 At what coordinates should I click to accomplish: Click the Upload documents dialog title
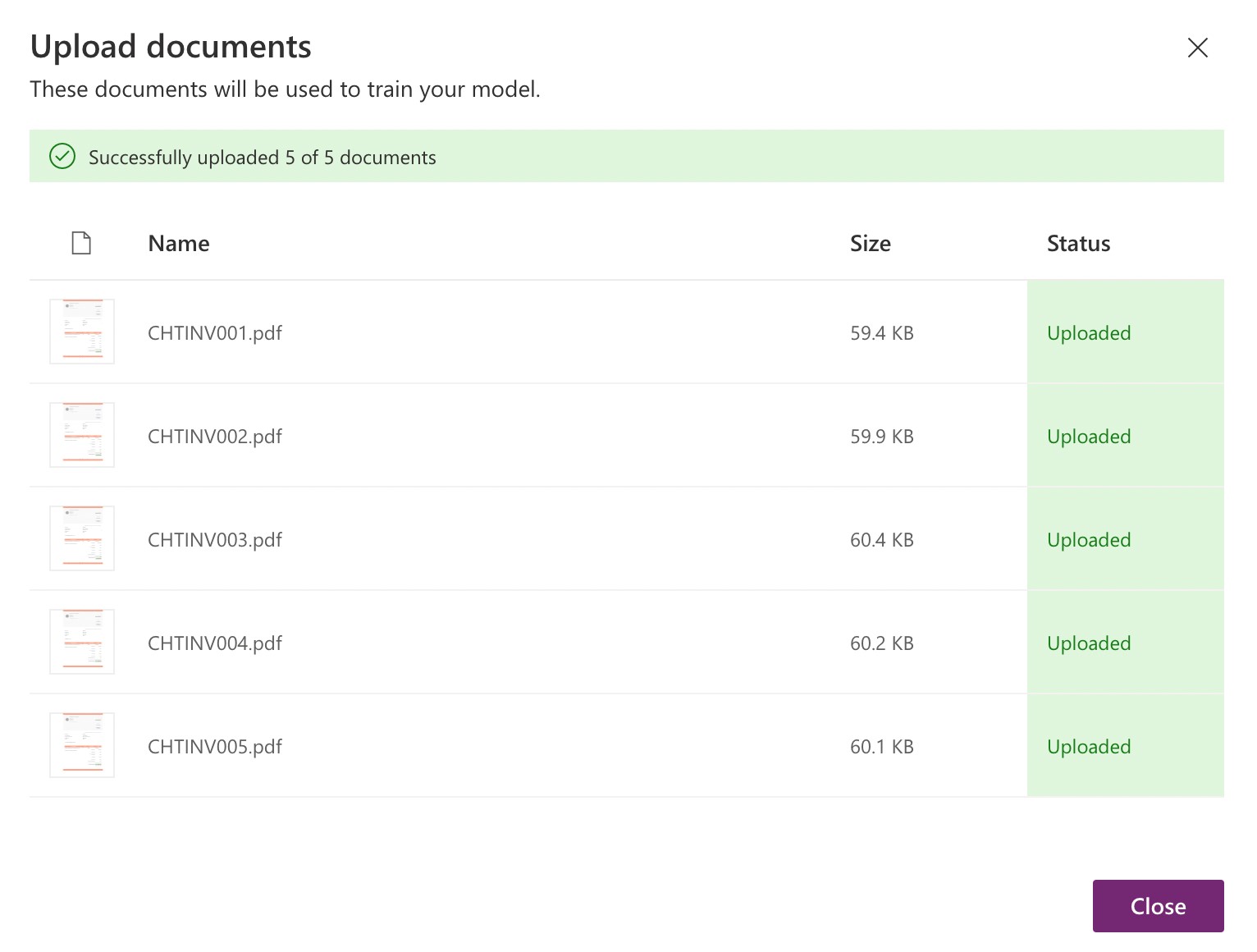click(171, 46)
